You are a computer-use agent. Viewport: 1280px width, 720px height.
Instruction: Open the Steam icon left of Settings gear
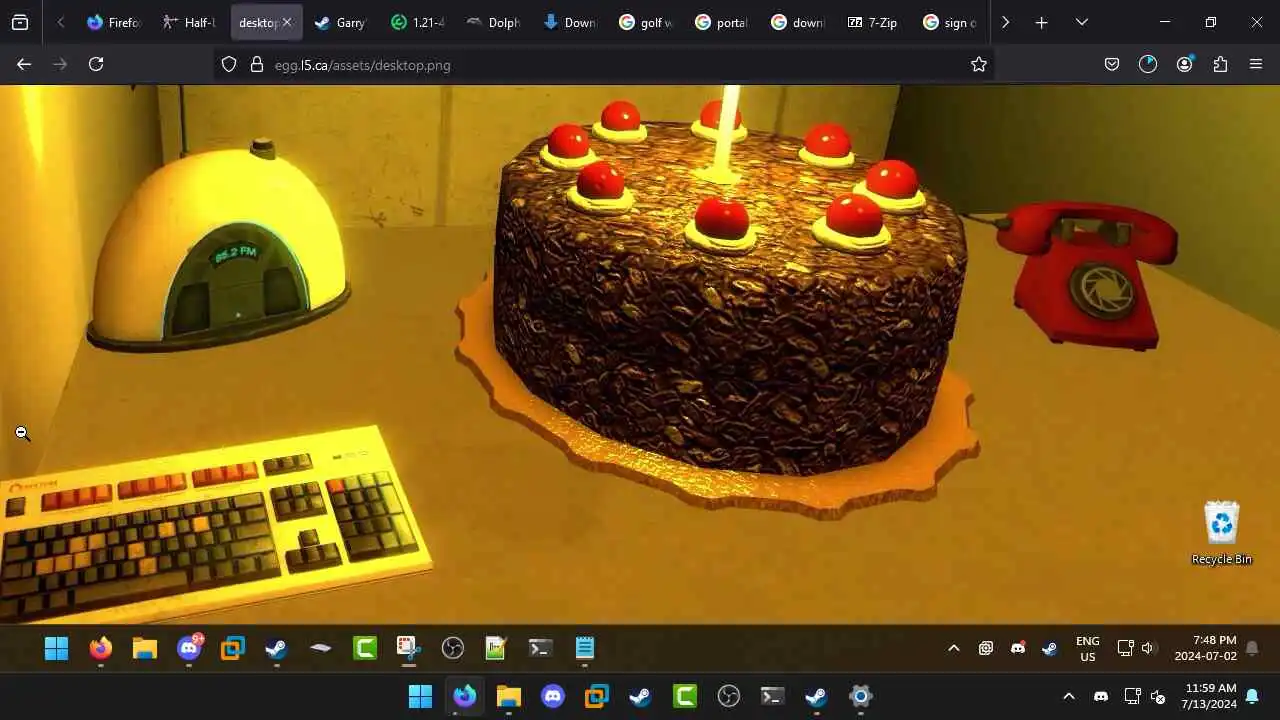coord(817,696)
